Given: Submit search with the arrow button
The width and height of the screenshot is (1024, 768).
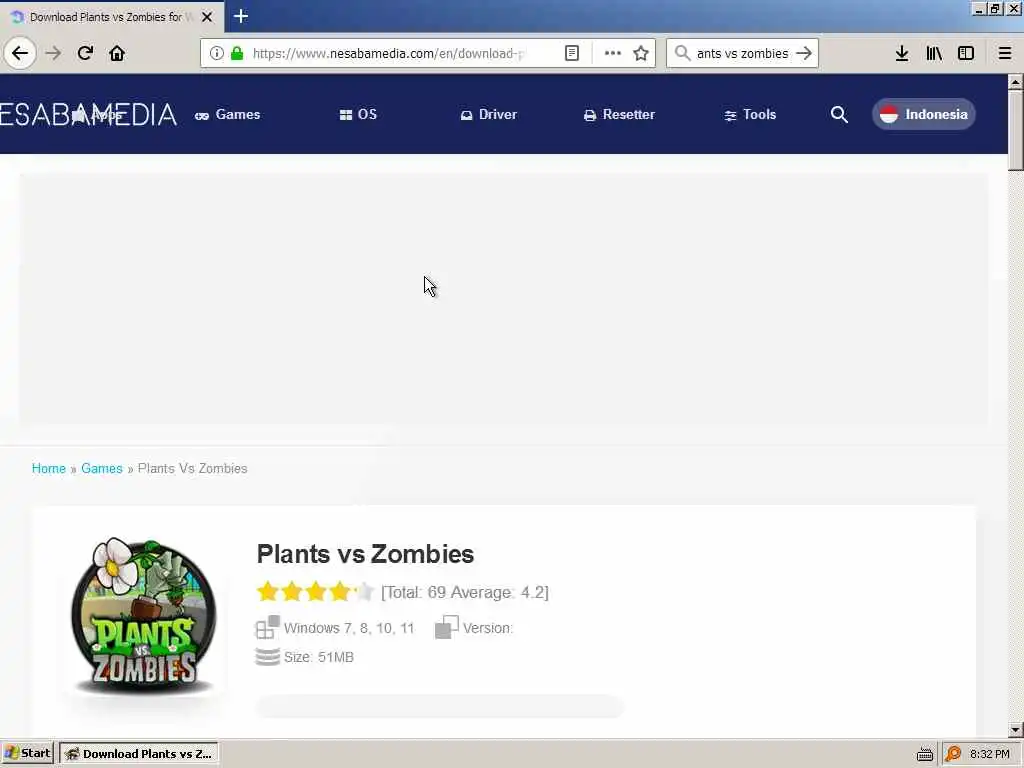Looking at the screenshot, I should click(x=804, y=53).
